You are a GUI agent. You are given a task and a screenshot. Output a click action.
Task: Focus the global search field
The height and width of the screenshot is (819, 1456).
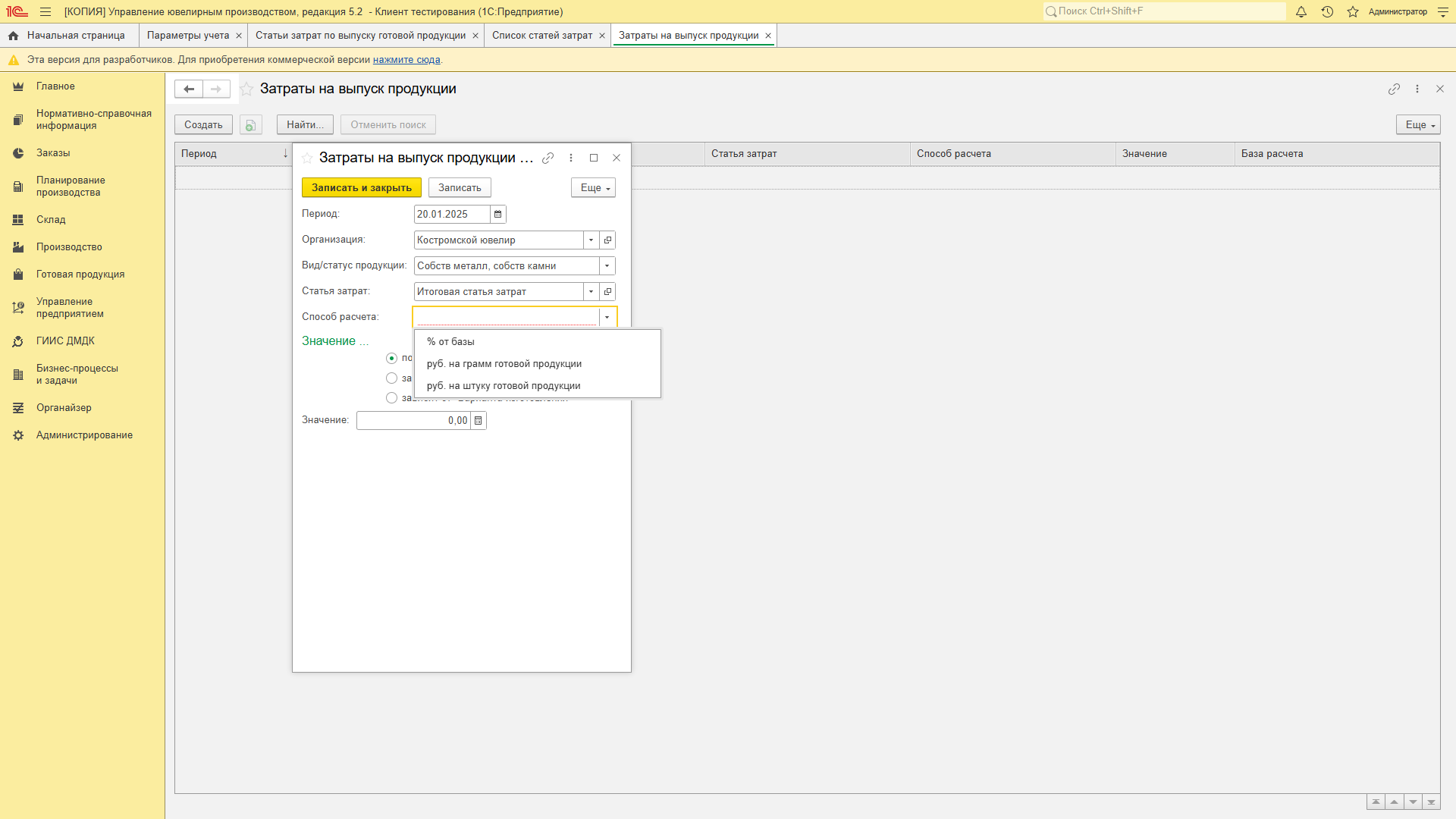pos(1164,11)
